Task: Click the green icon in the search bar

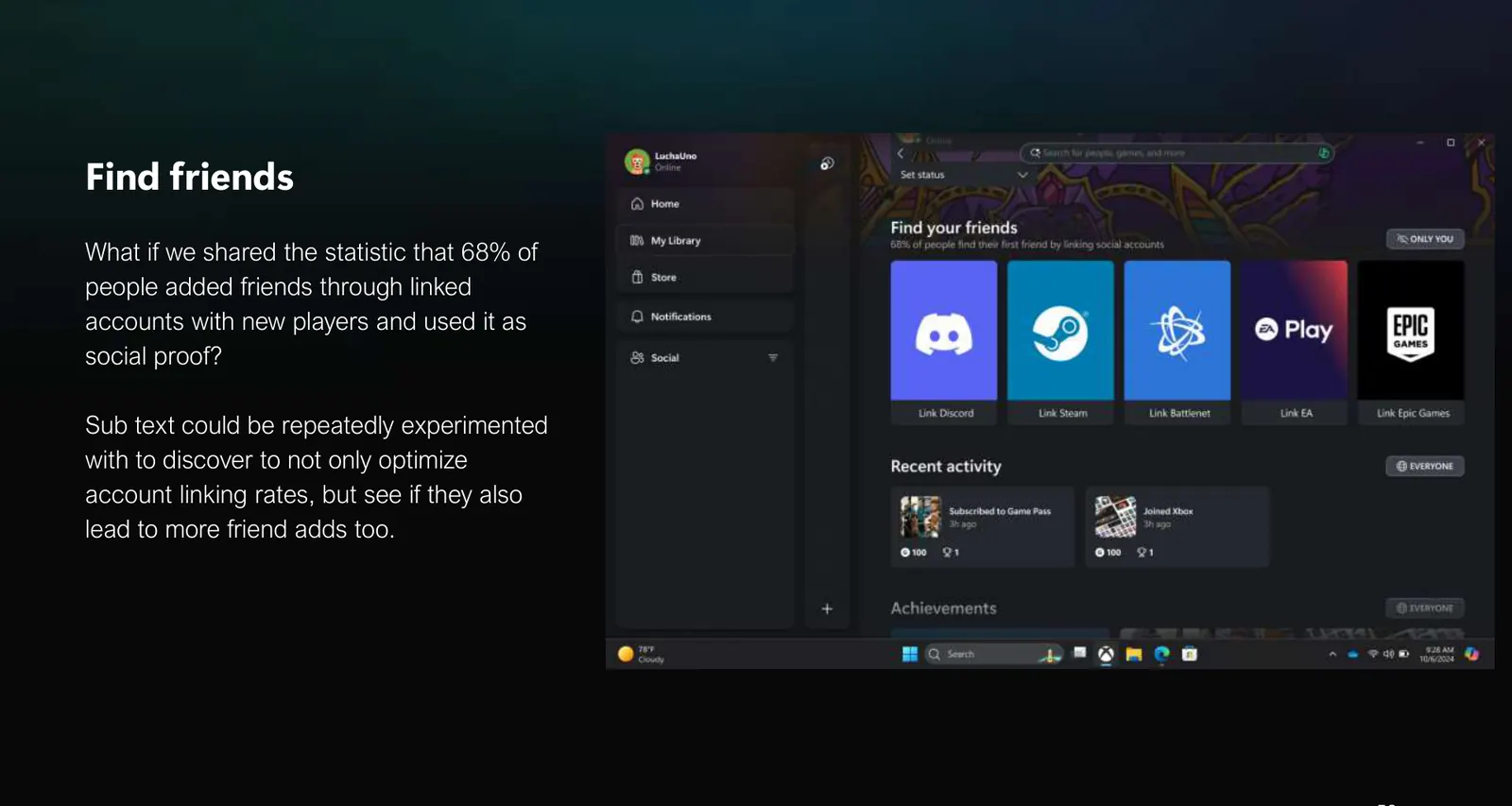Action: pyautogui.click(x=1324, y=153)
